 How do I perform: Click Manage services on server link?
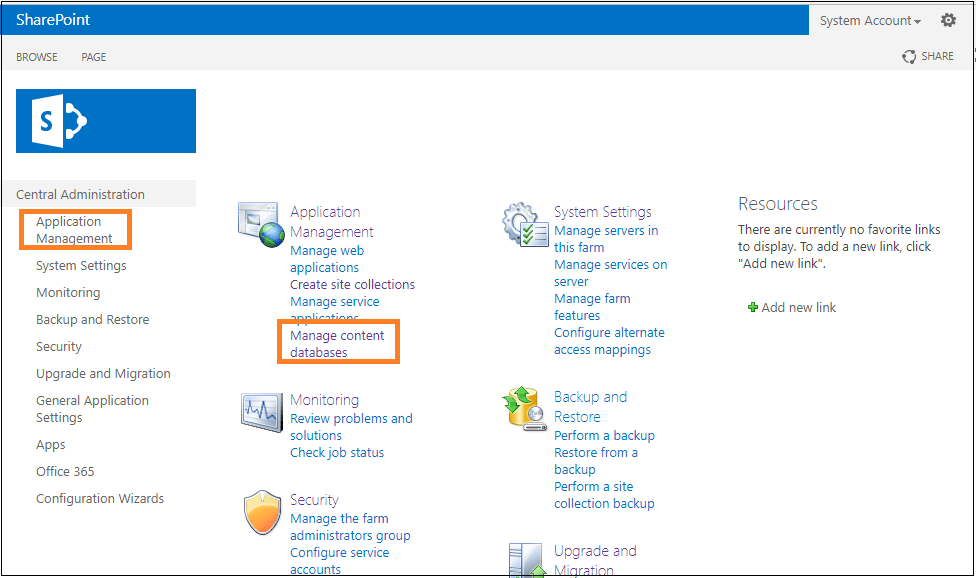click(x=611, y=273)
